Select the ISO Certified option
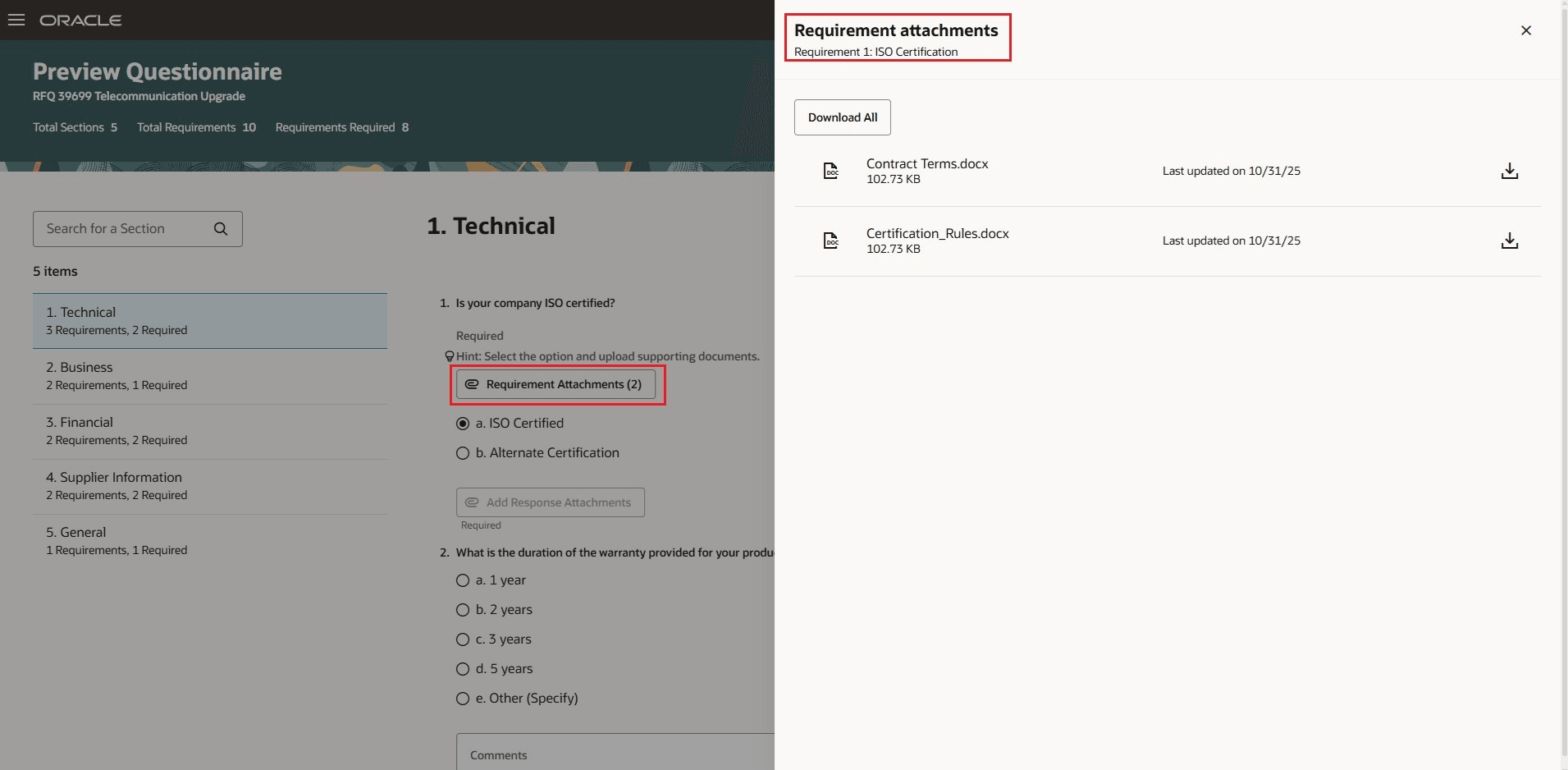The image size is (1568, 770). (462, 423)
